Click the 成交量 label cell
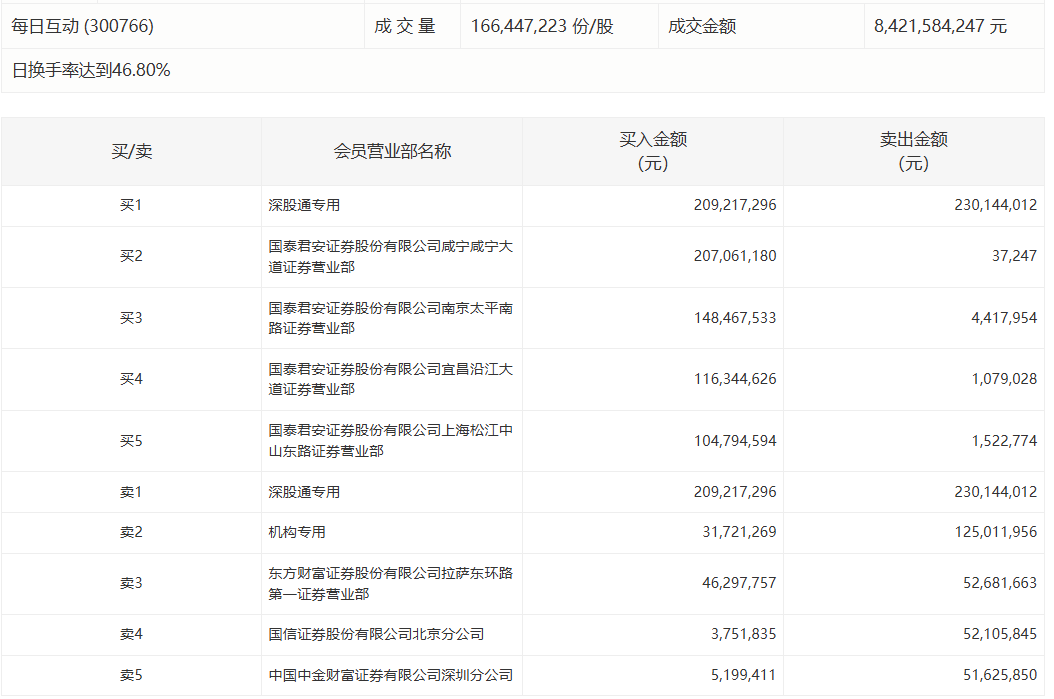This screenshot has width=1054, height=699. (x=405, y=26)
